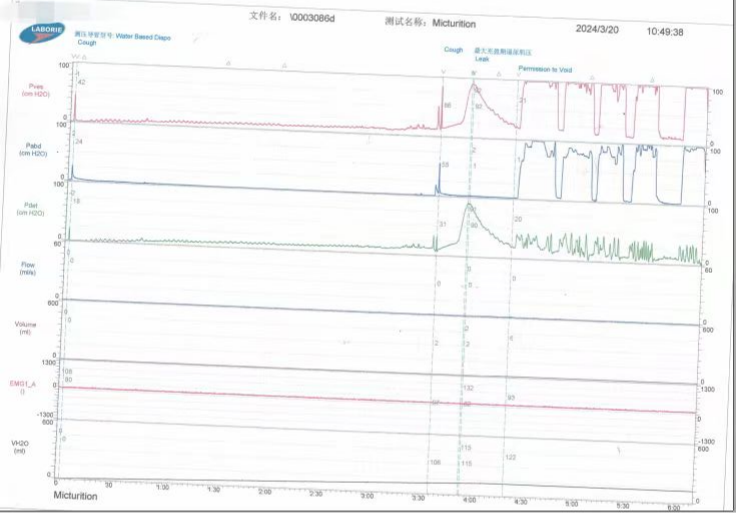Click the VH2O channel label
736x513 pixels.
tap(20, 446)
